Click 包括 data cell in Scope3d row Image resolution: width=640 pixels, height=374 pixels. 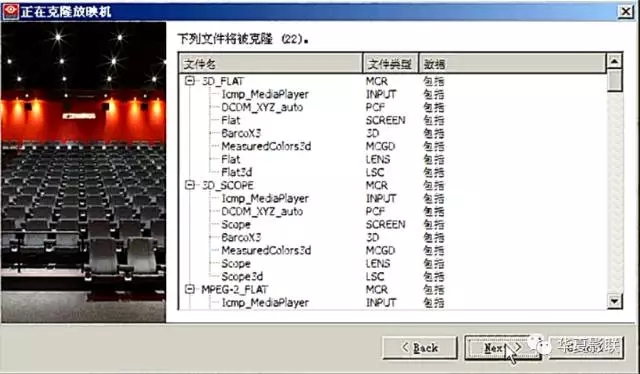433,276
